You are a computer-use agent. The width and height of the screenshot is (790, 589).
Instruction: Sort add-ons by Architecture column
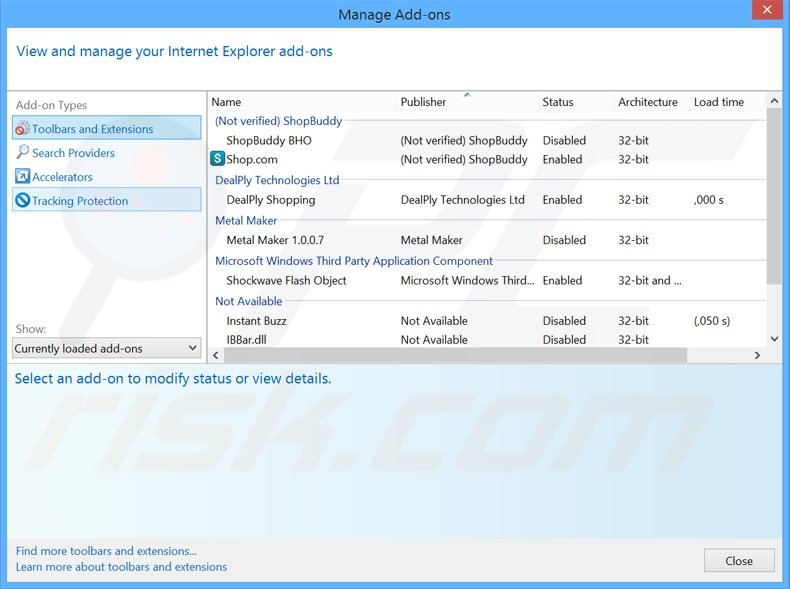(x=651, y=102)
